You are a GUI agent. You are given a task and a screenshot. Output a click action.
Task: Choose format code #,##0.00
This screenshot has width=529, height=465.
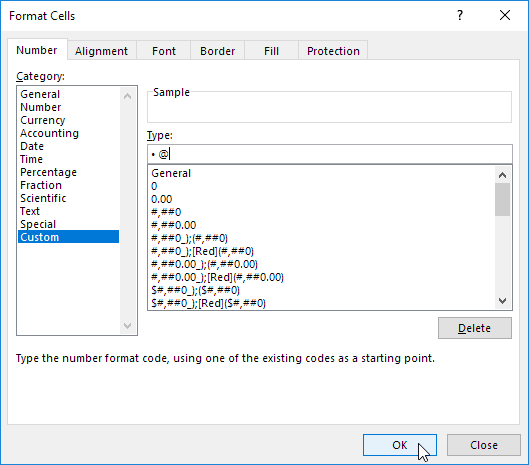click(x=322, y=225)
